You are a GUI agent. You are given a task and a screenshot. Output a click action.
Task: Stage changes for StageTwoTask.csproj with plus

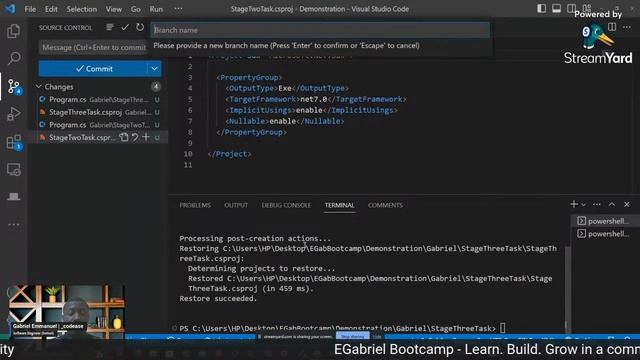pos(146,138)
